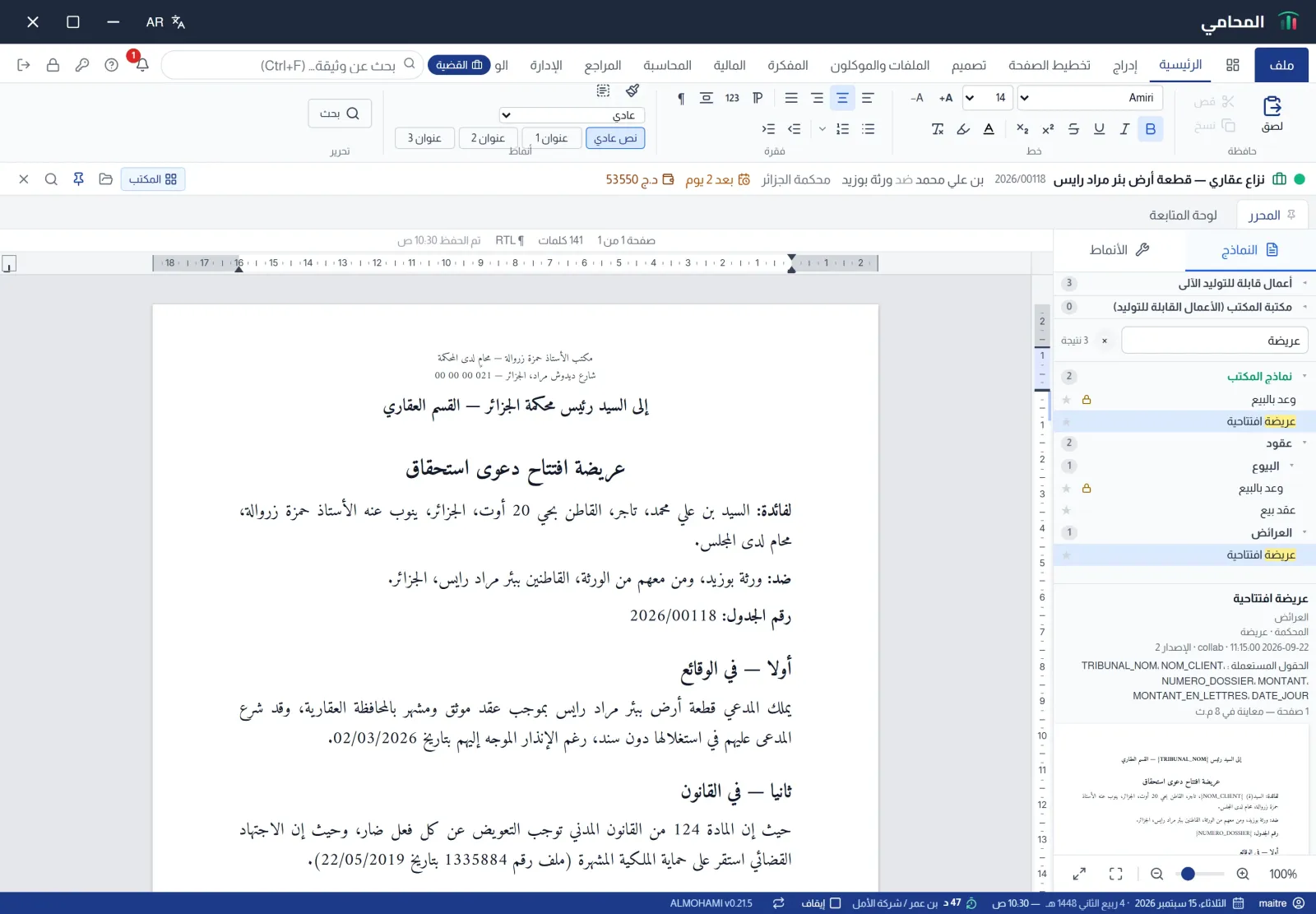Screen dimensions: 1316x914
Task: Open the font color tool
Action: click(x=989, y=129)
